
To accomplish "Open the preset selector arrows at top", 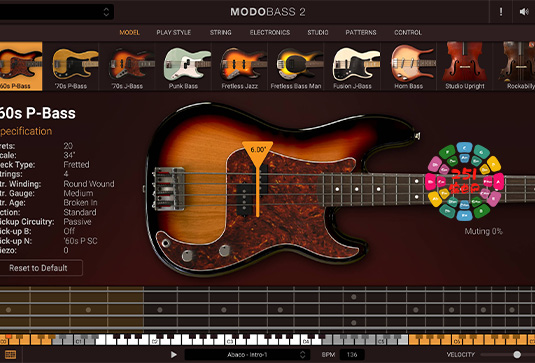I will pos(106,12).
